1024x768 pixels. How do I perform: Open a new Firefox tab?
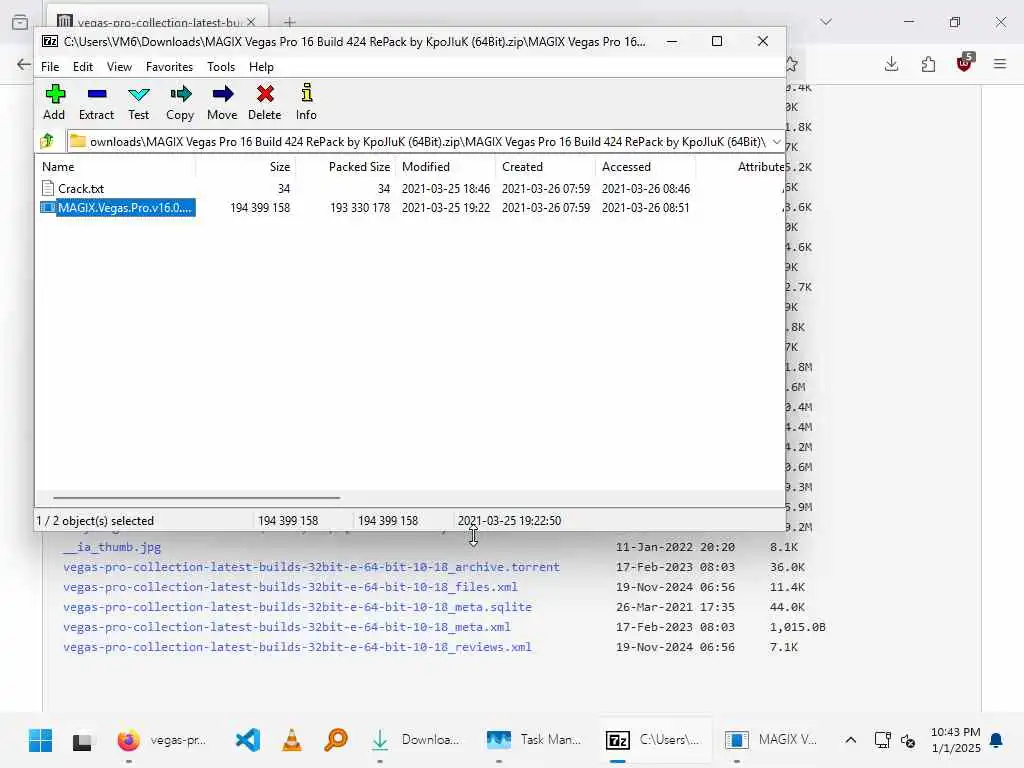(290, 22)
